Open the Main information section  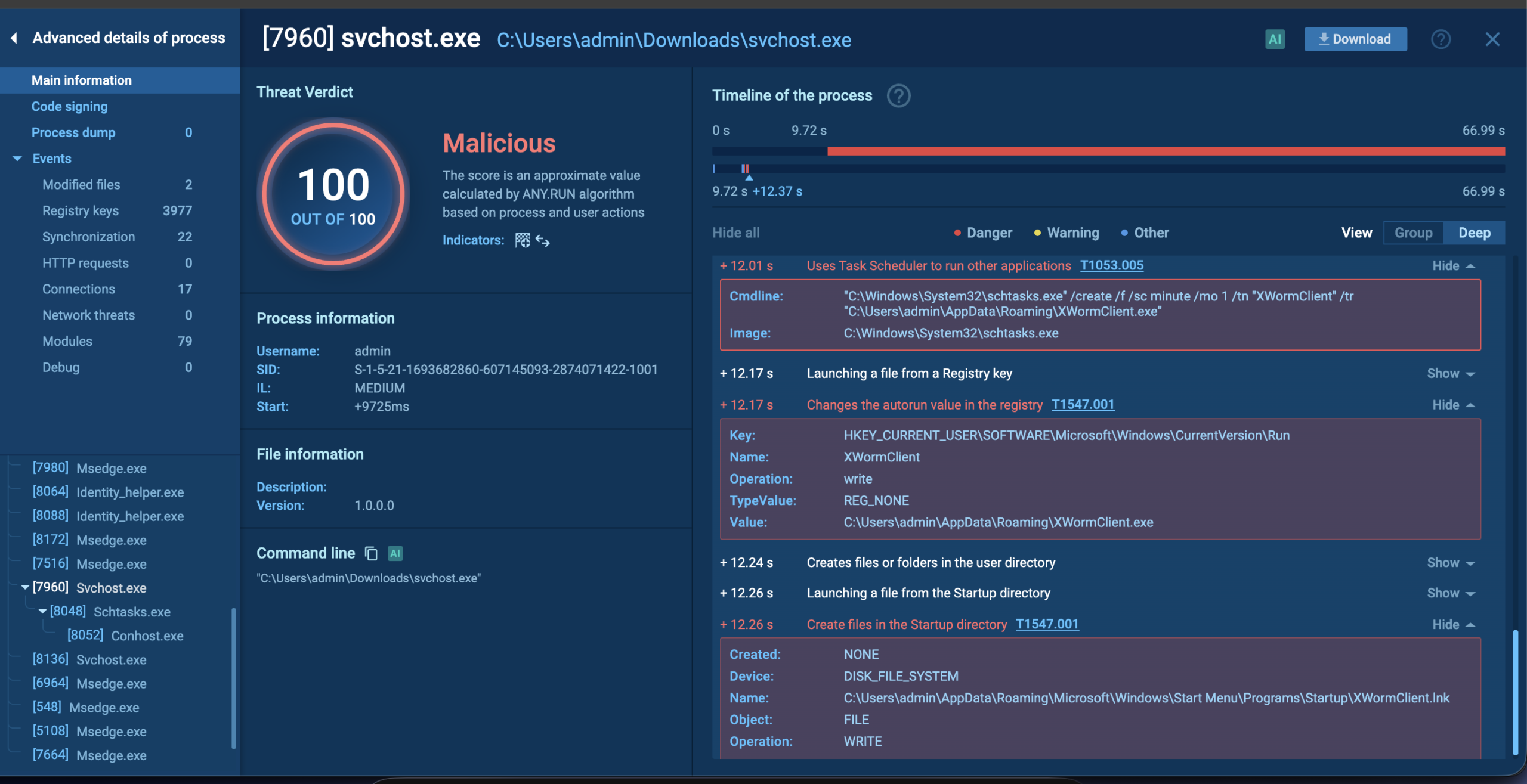(120, 80)
